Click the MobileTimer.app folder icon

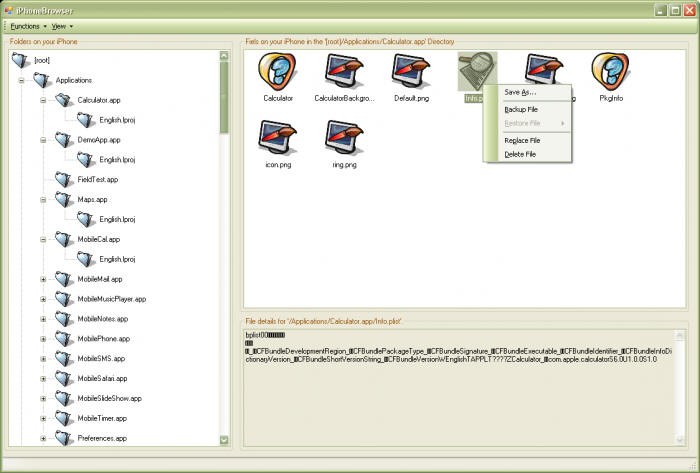pyautogui.click(x=64, y=418)
